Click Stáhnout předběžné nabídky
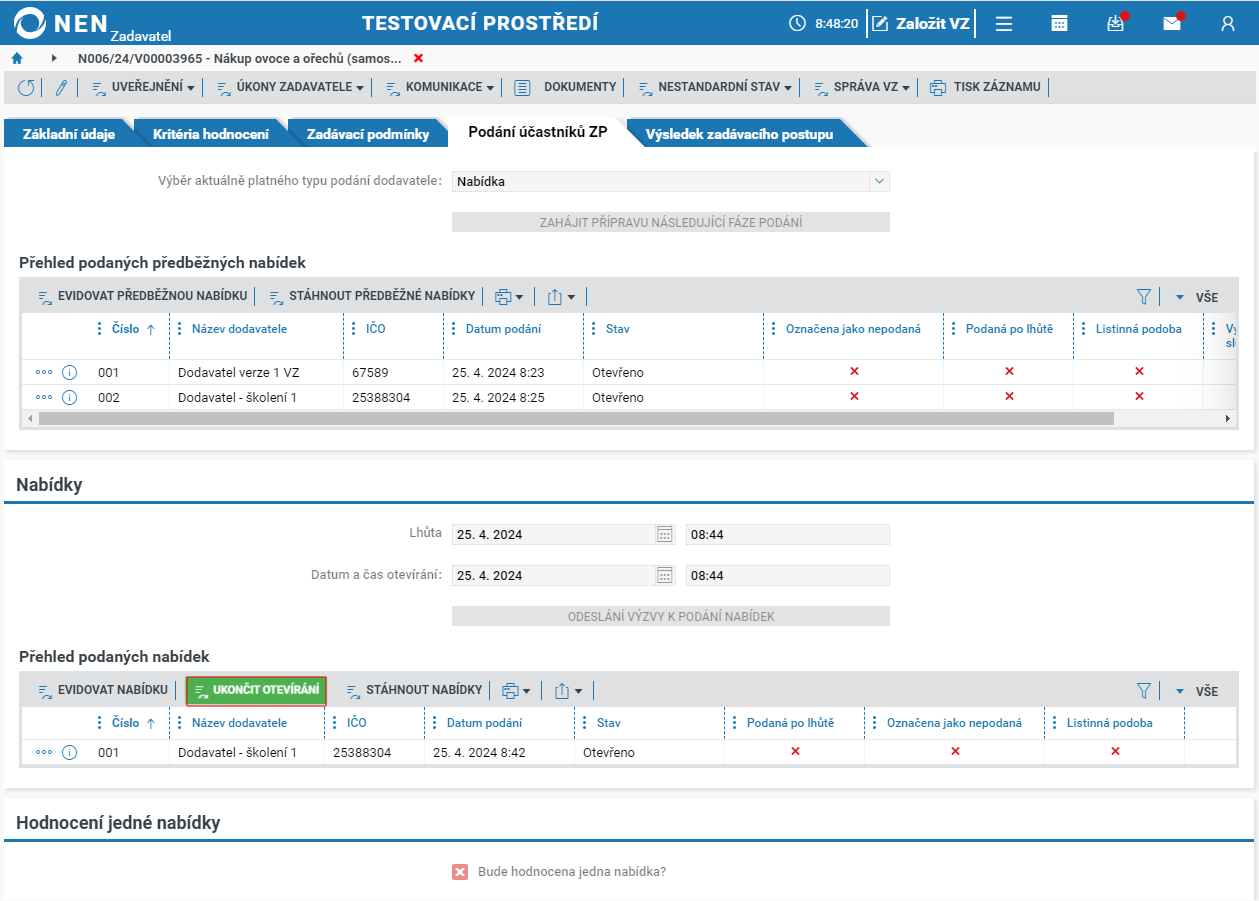 coord(371,296)
